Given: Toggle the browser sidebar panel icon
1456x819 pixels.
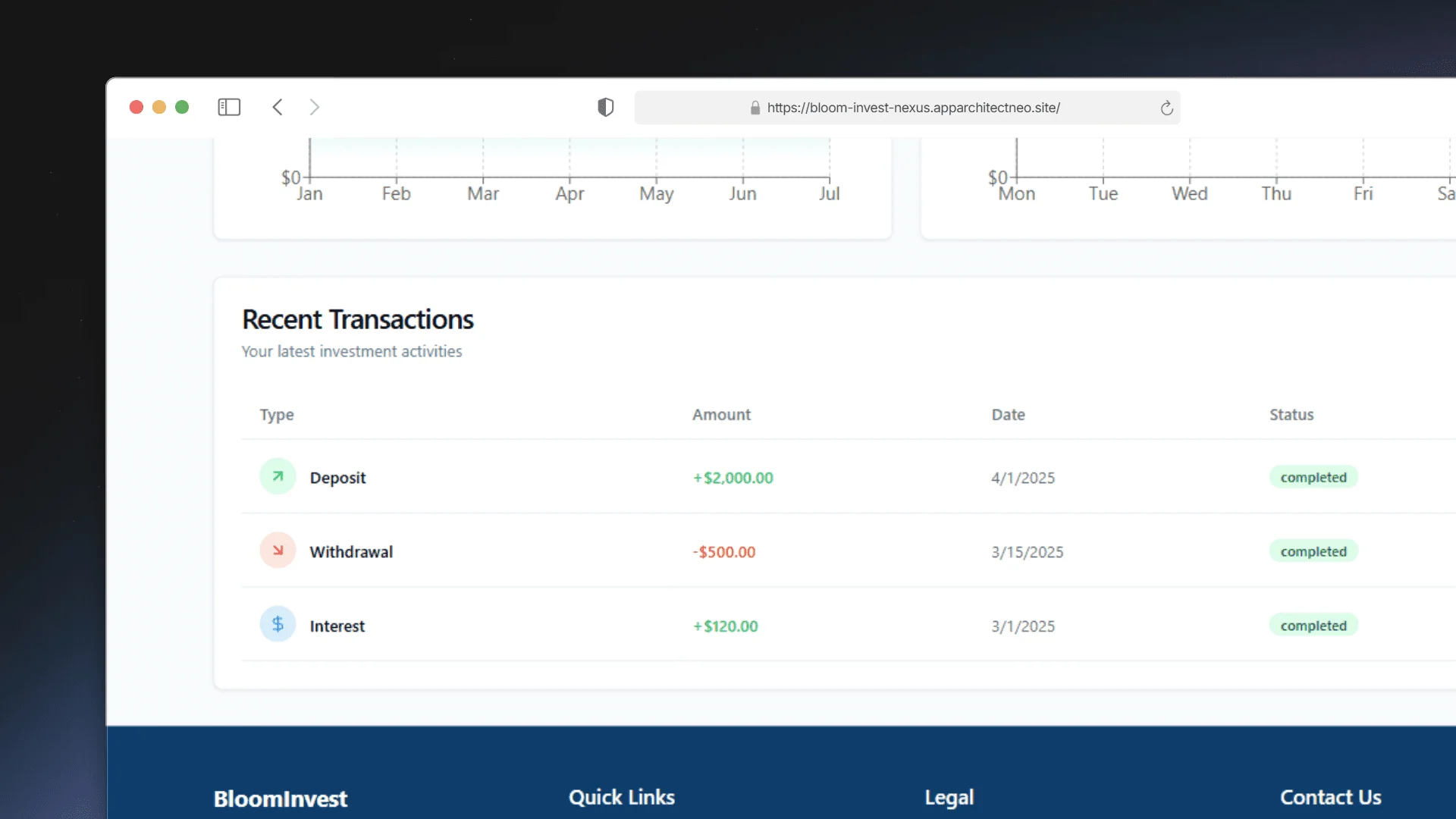Looking at the screenshot, I should [x=229, y=107].
